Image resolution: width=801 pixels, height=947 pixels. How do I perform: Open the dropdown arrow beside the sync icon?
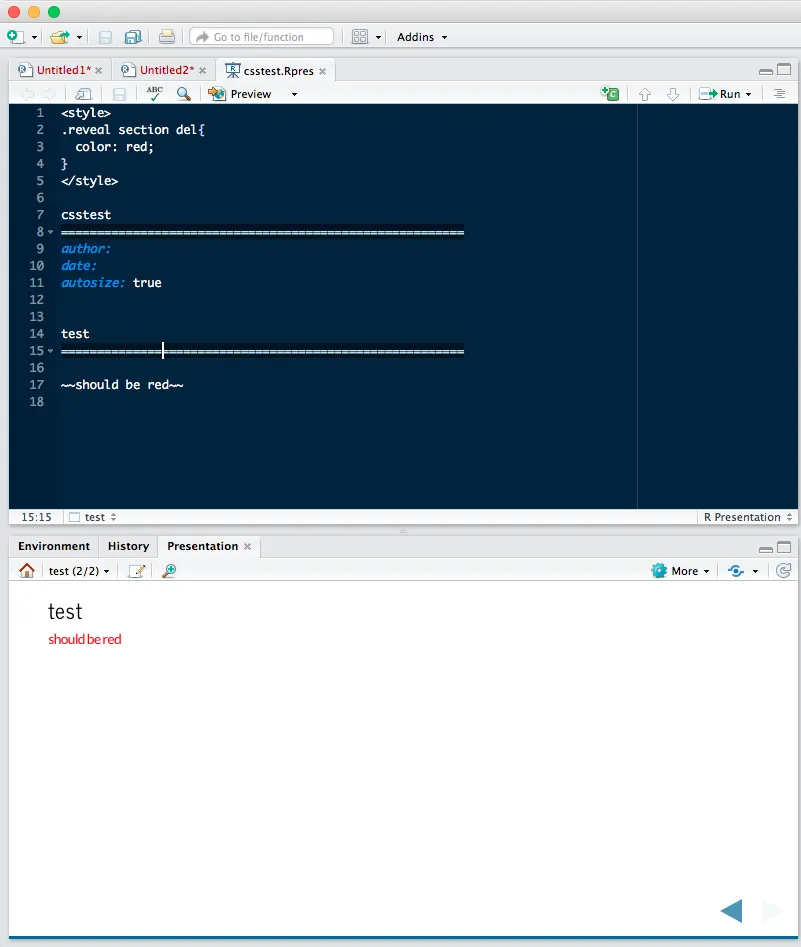[755, 571]
